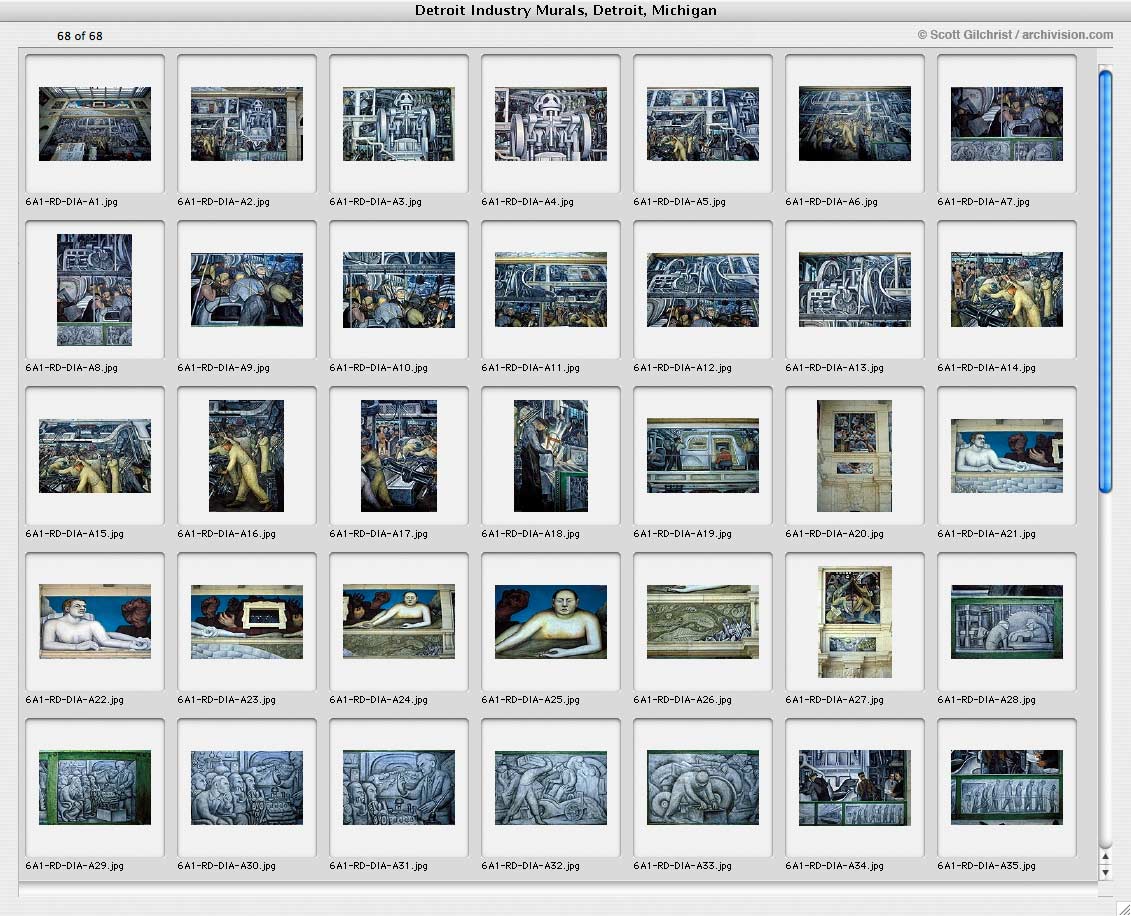This screenshot has width=1131, height=916.
Task: Open the 6A1-RD-DIA-A6.jpg thumbnail
Action: pyautogui.click(x=855, y=124)
